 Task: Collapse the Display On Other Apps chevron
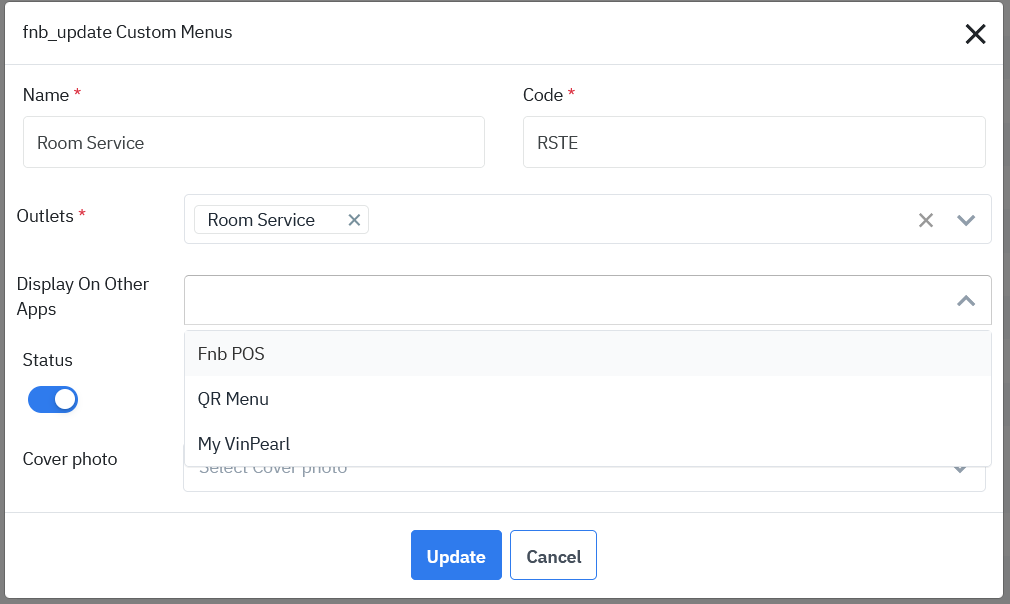pyautogui.click(x=966, y=300)
